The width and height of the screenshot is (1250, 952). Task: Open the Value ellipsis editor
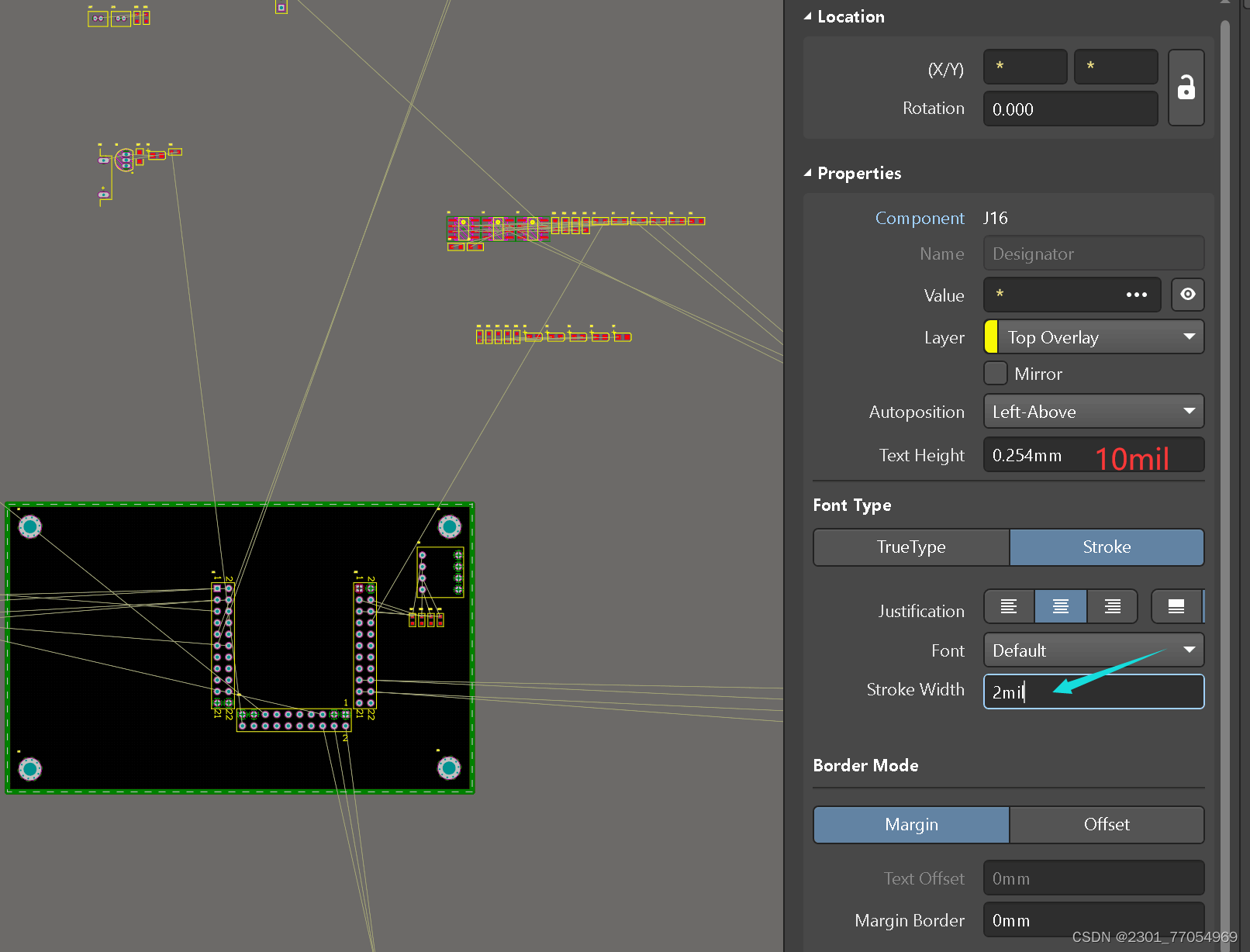coord(1137,295)
